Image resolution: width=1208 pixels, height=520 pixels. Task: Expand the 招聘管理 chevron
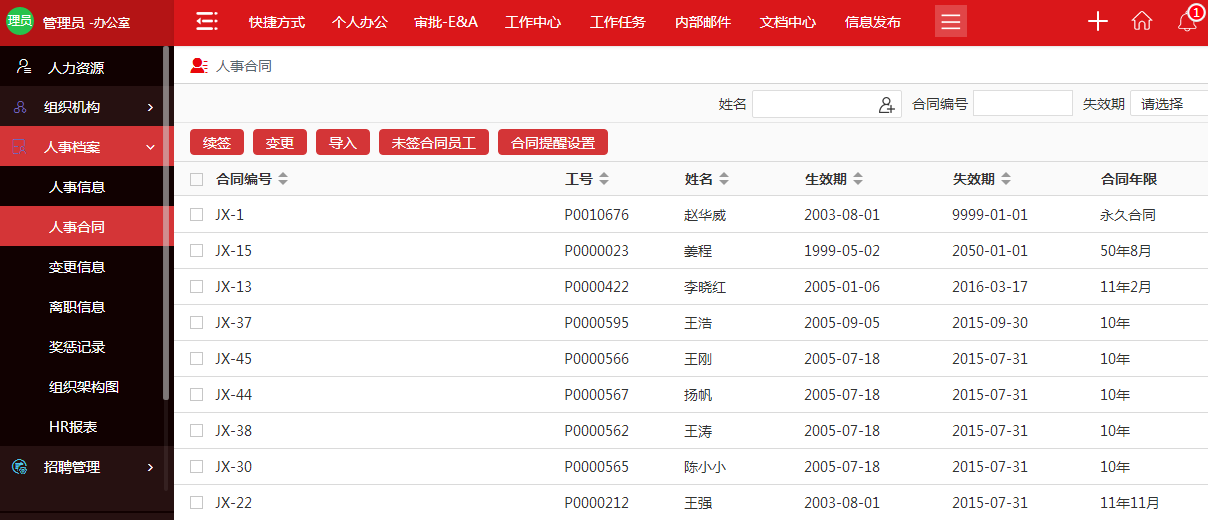pyautogui.click(x=150, y=467)
